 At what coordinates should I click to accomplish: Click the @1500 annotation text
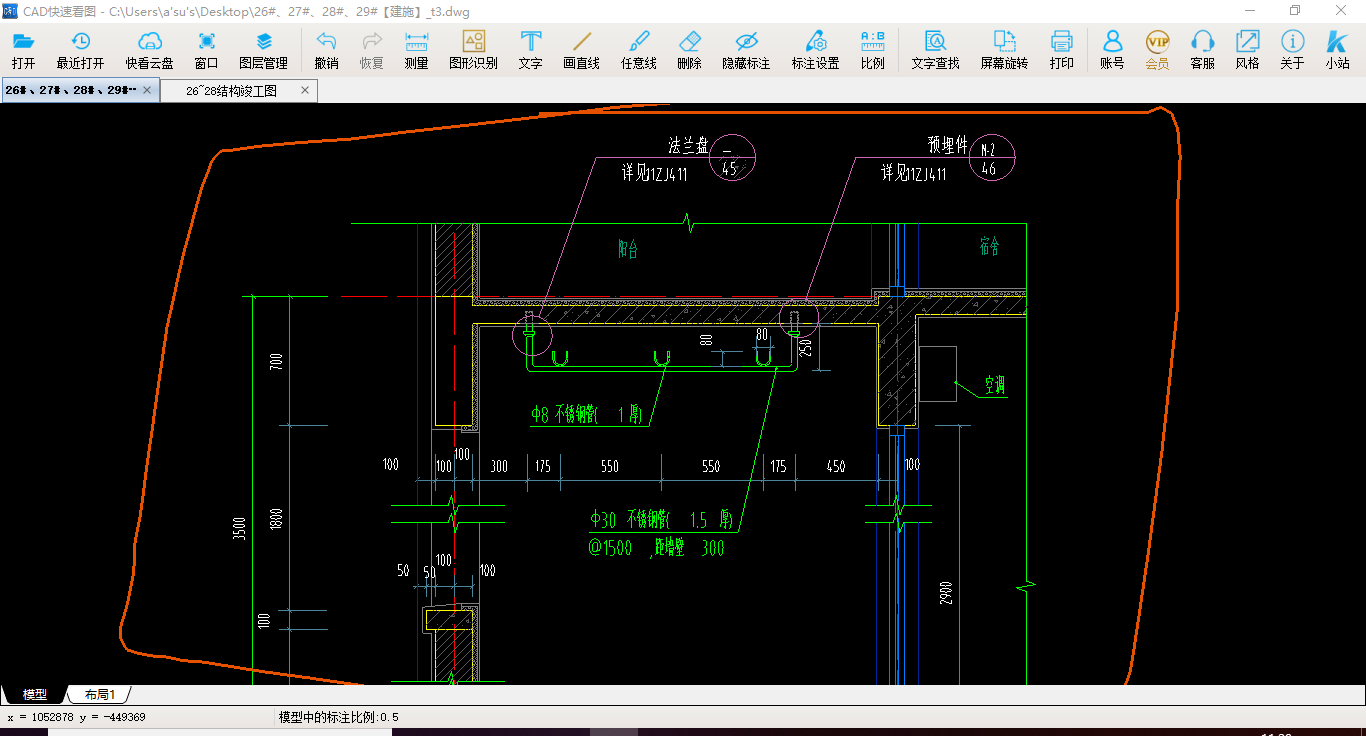(611, 548)
